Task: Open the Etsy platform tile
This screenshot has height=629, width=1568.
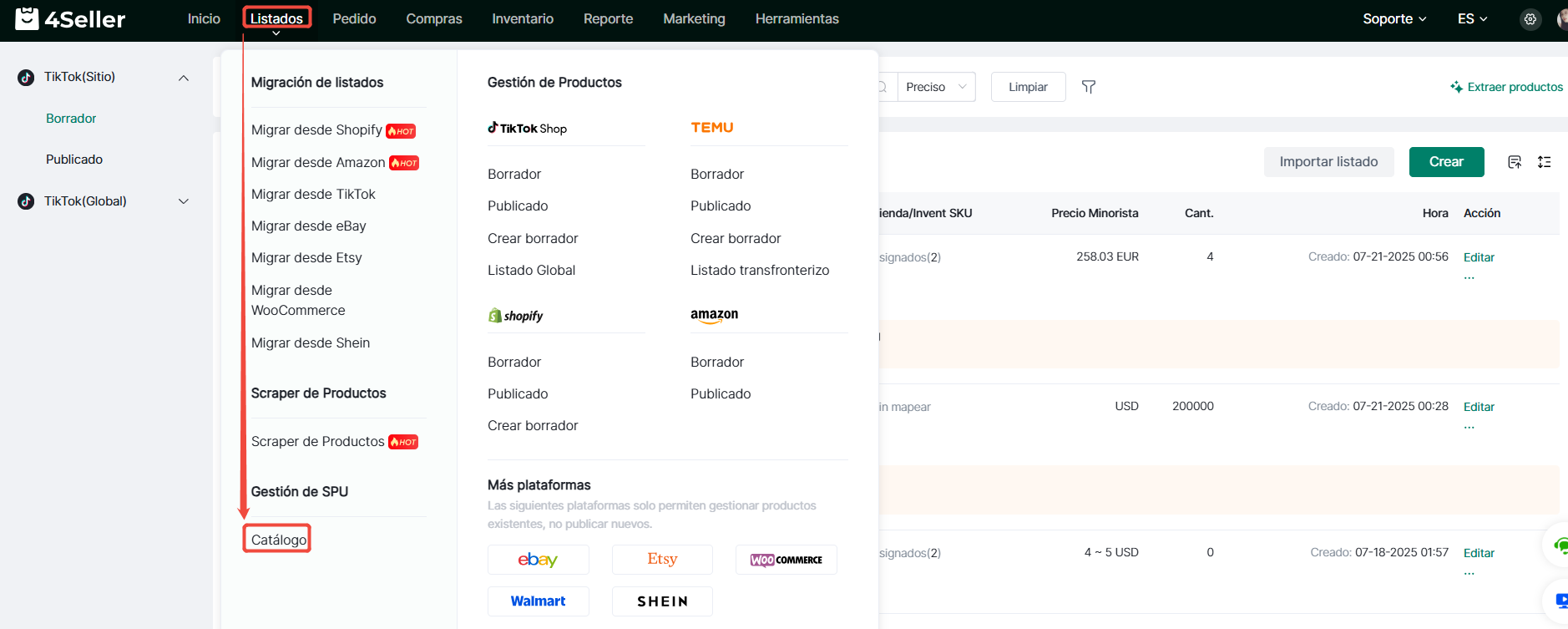Action: tap(662, 560)
